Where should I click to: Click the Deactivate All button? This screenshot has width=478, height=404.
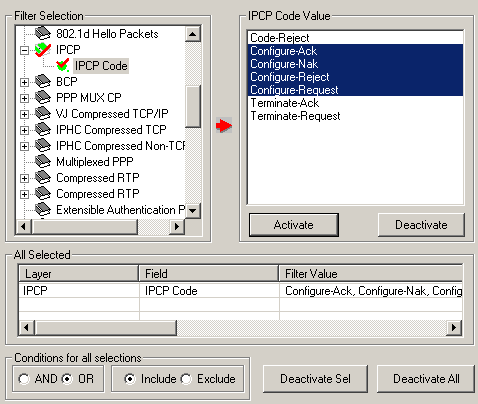click(x=426, y=379)
